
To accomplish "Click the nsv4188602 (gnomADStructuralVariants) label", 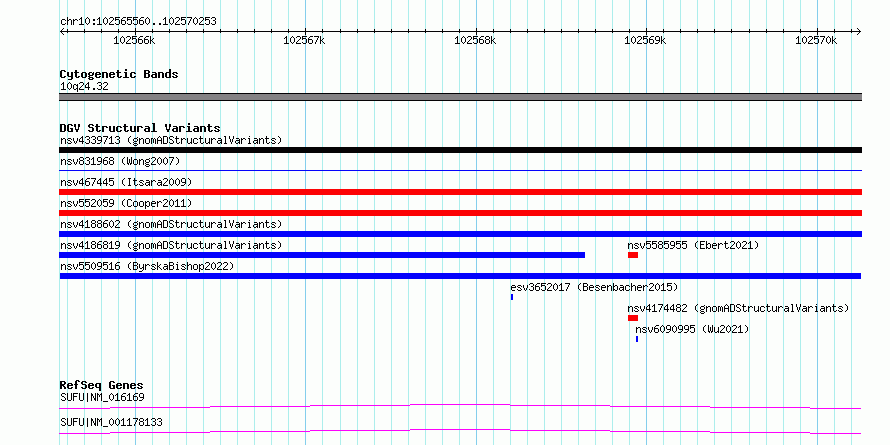I will 171,224.
